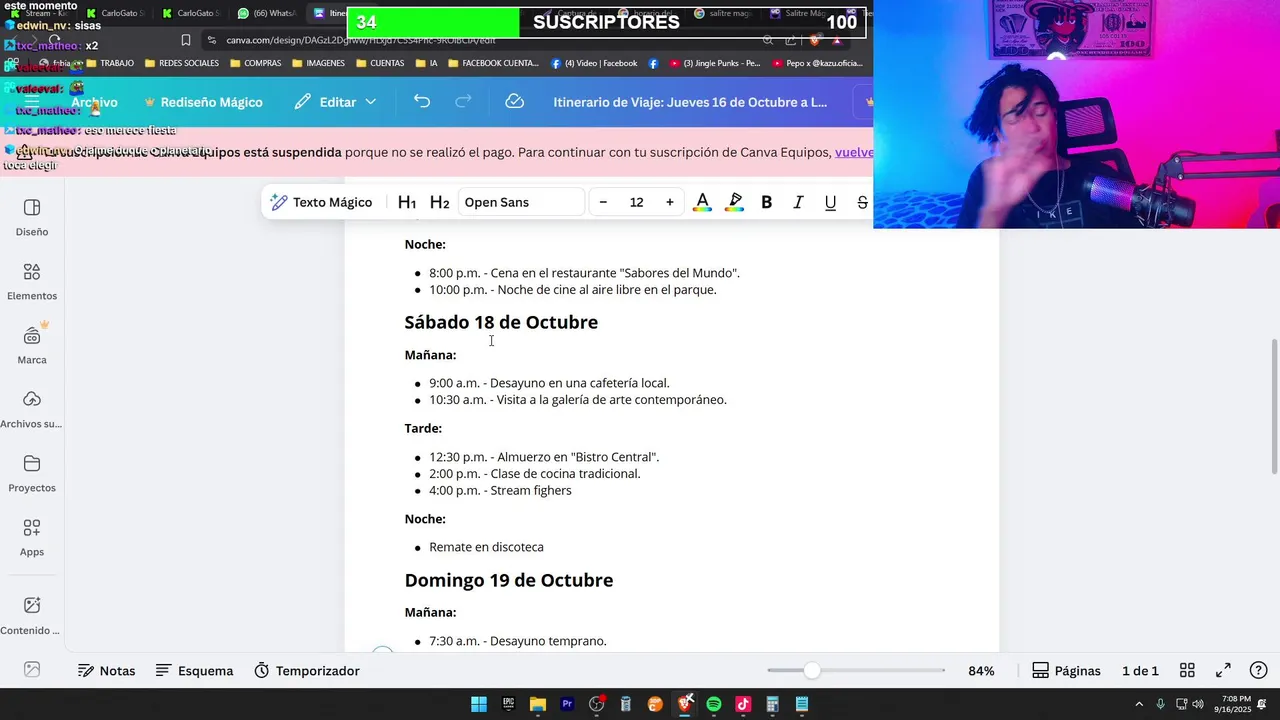Screen dimensions: 1280x720
Task: Open Esquema outline view
Action: 195,671
